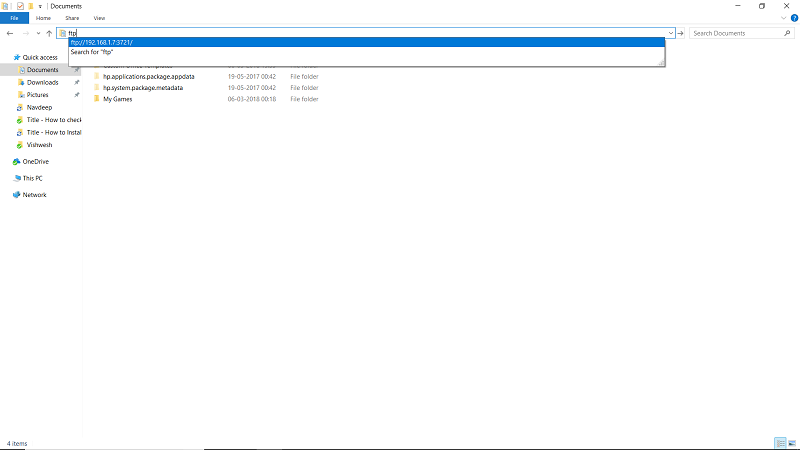Switch to details view button
Image resolution: width=800 pixels, height=450 pixels.
780,443
